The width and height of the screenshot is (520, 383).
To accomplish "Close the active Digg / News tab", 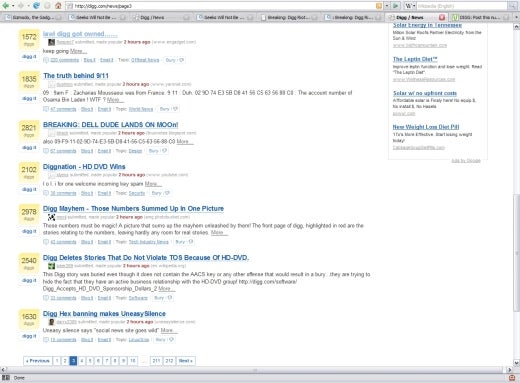I will pyautogui.click(x=442, y=17).
